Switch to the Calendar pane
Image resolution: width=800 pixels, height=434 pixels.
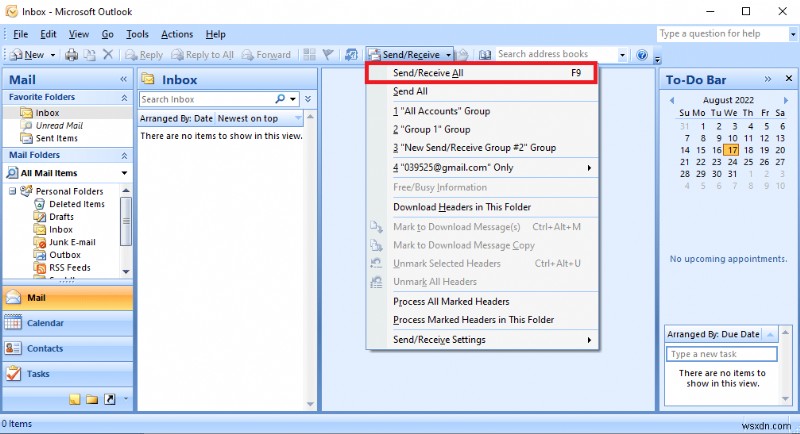tap(67, 323)
